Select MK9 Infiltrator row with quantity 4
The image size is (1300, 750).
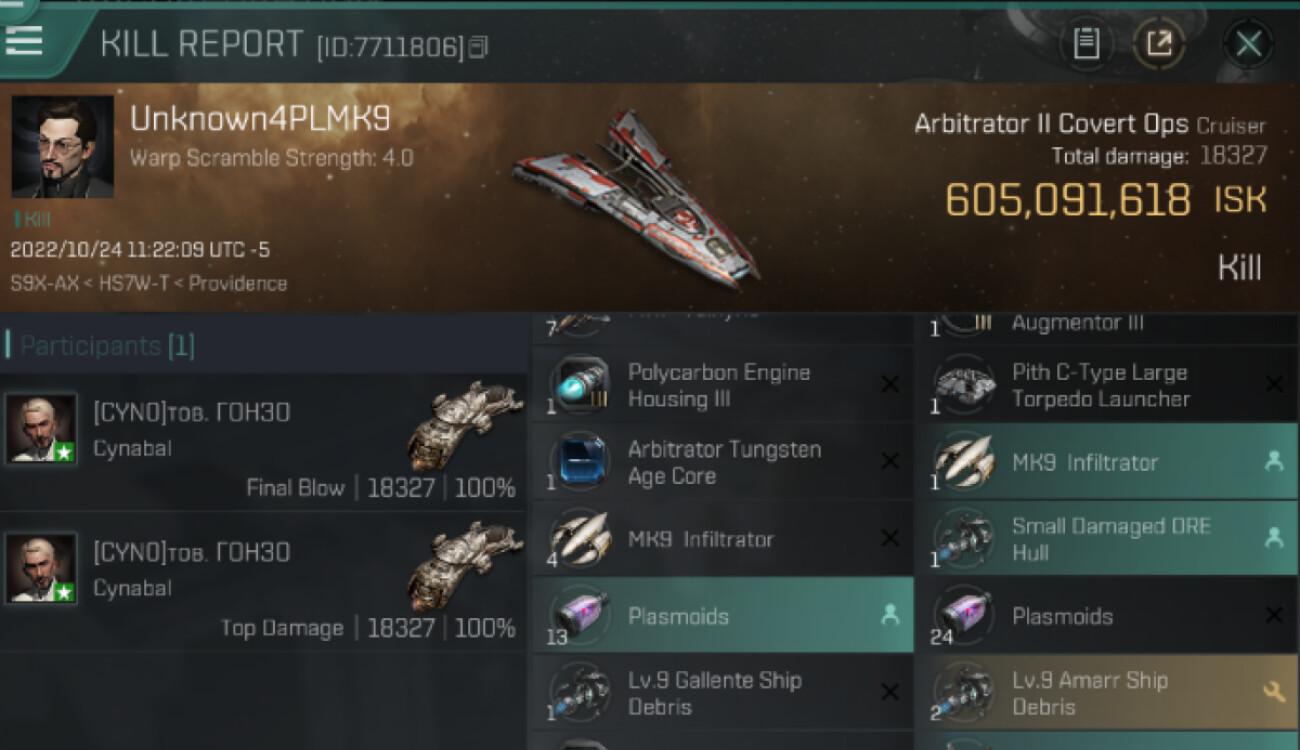pyautogui.click(x=722, y=538)
